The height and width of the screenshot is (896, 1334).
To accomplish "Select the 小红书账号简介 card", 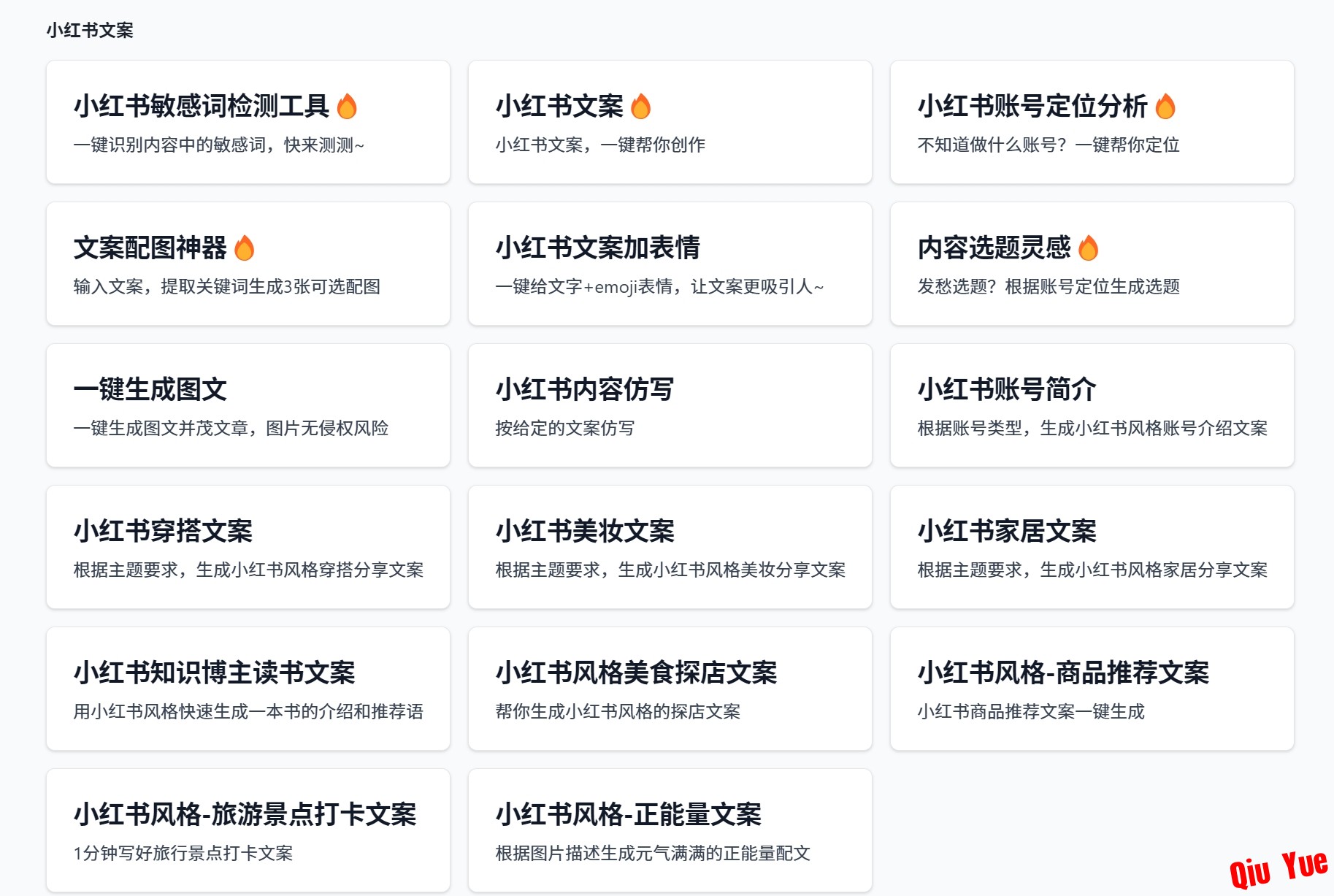I will tap(1092, 405).
